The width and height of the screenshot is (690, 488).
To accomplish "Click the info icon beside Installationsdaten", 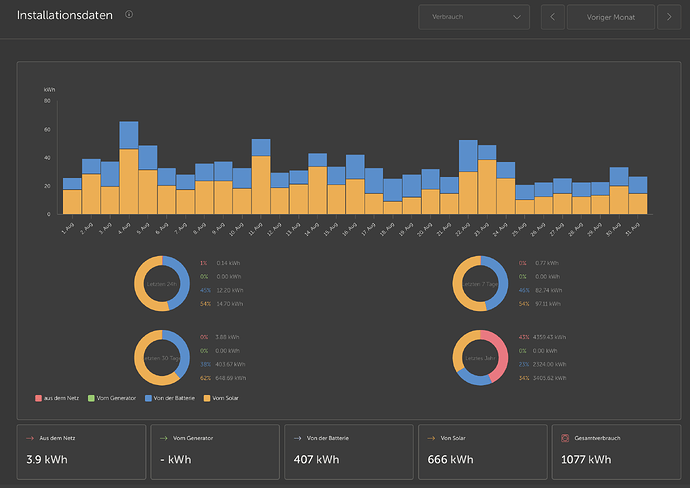I will (x=129, y=15).
